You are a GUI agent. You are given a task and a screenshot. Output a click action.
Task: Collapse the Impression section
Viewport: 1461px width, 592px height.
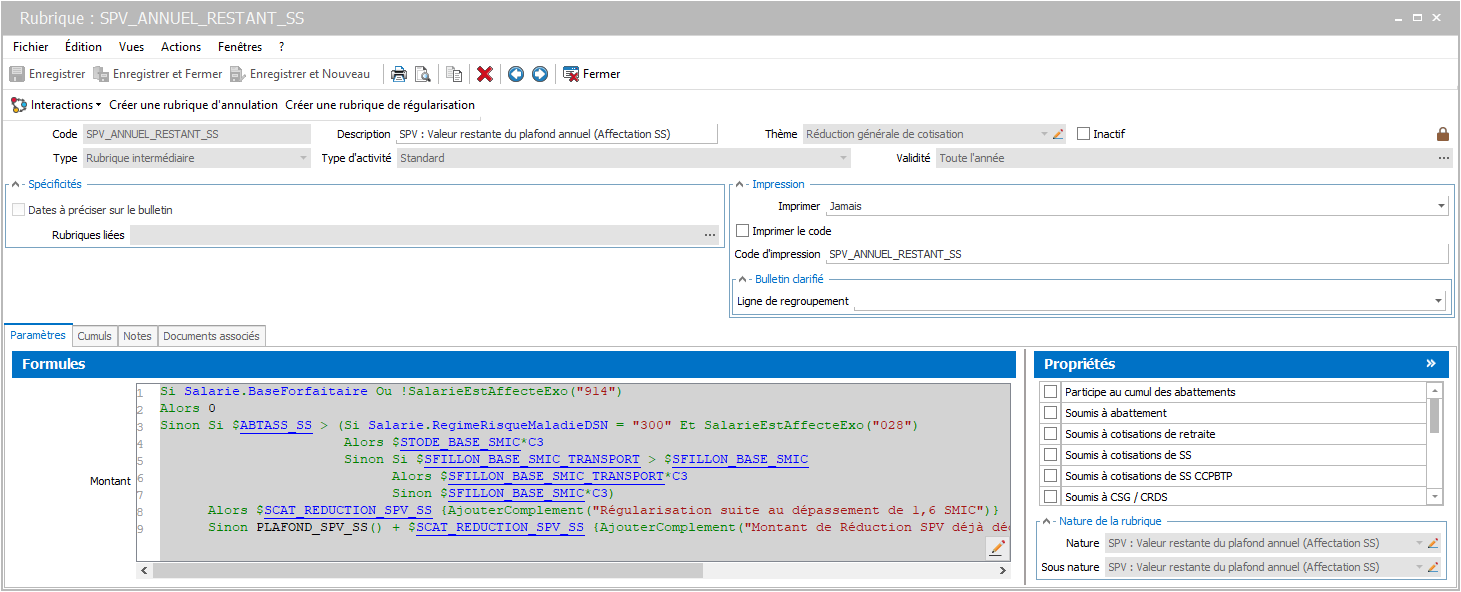coord(740,184)
